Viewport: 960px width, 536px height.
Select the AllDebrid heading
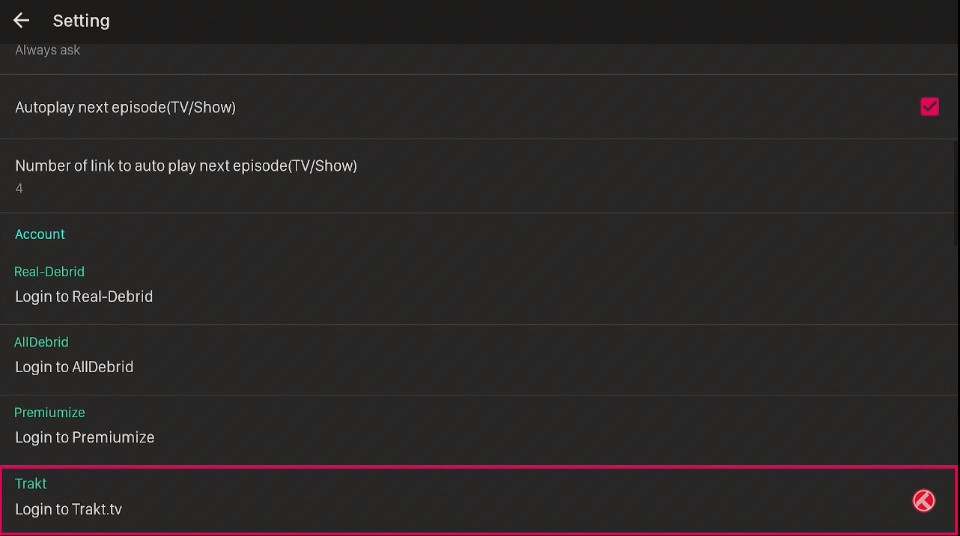pyautogui.click(x=42, y=342)
